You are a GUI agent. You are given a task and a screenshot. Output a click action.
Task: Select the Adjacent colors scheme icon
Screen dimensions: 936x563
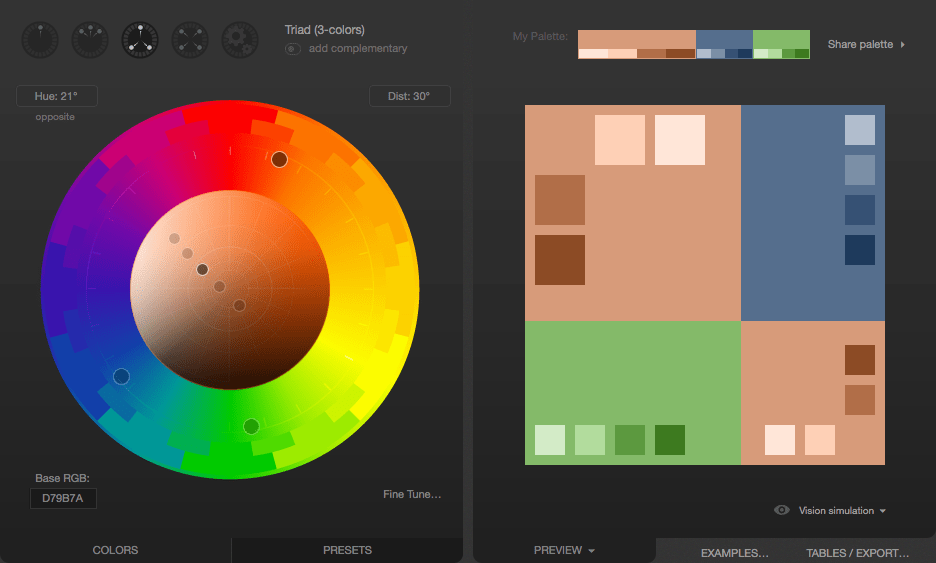click(90, 39)
